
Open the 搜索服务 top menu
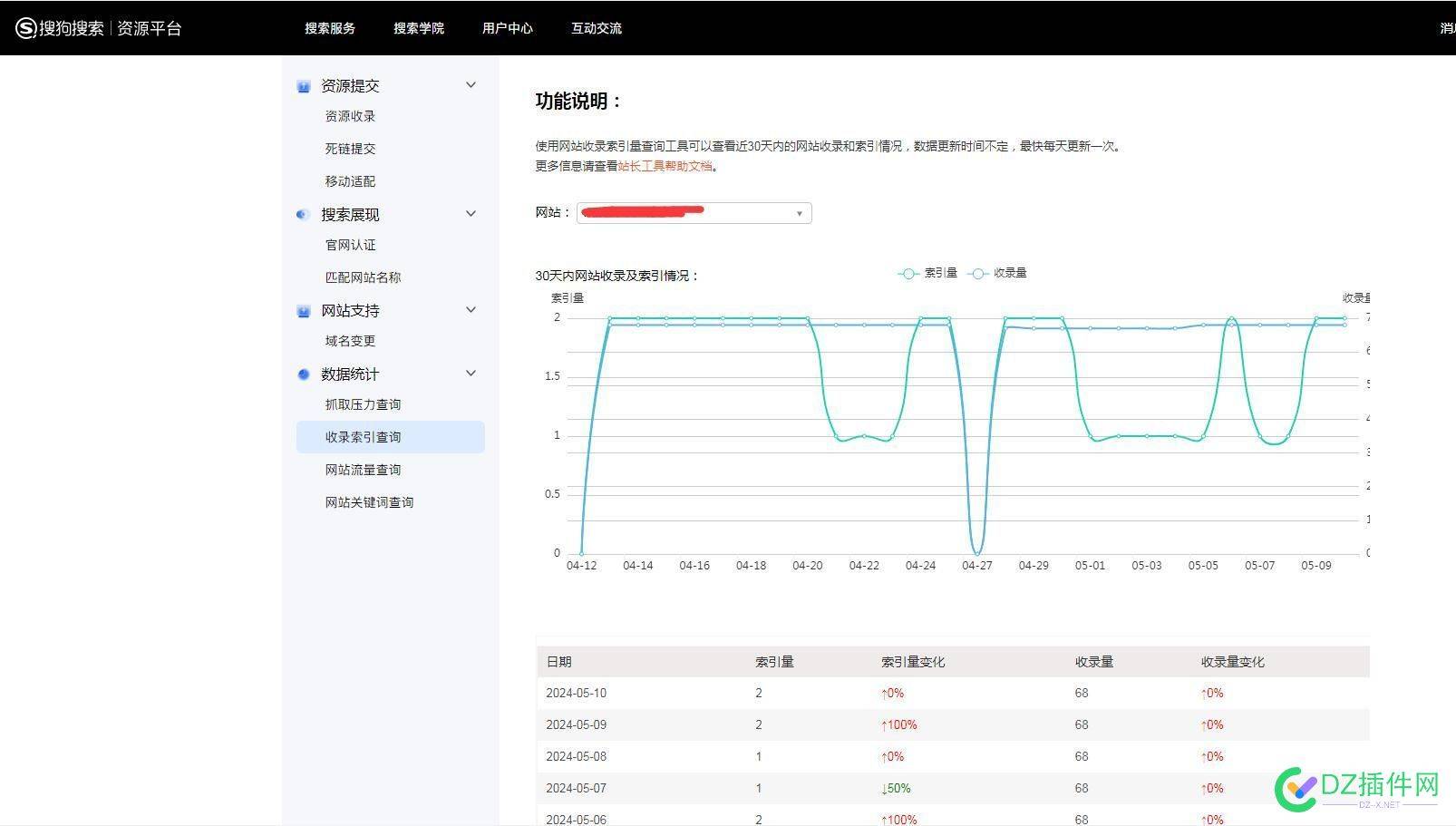point(330,28)
